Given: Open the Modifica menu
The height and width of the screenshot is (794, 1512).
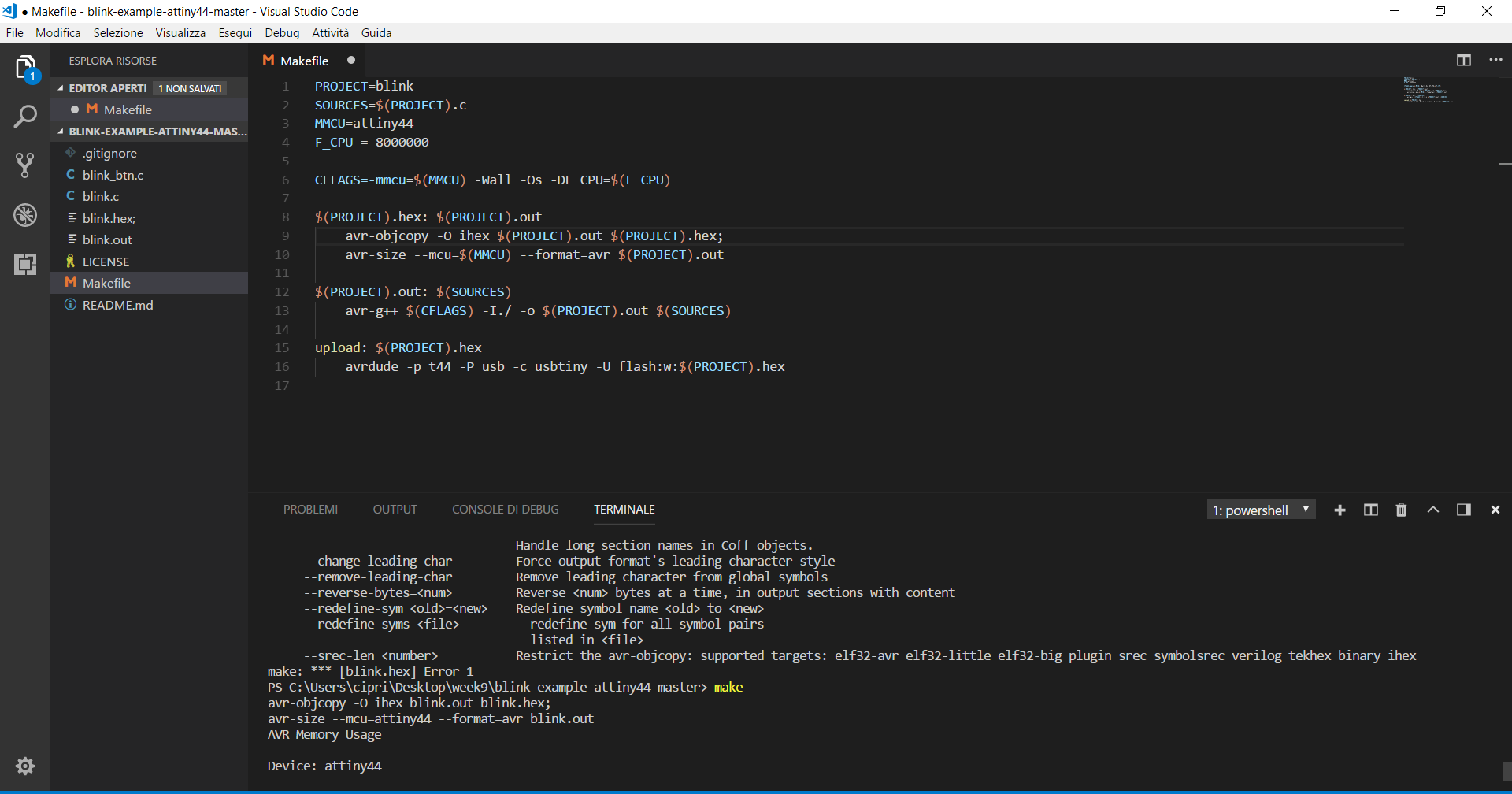Looking at the screenshot, I should (x=58, y=32).
